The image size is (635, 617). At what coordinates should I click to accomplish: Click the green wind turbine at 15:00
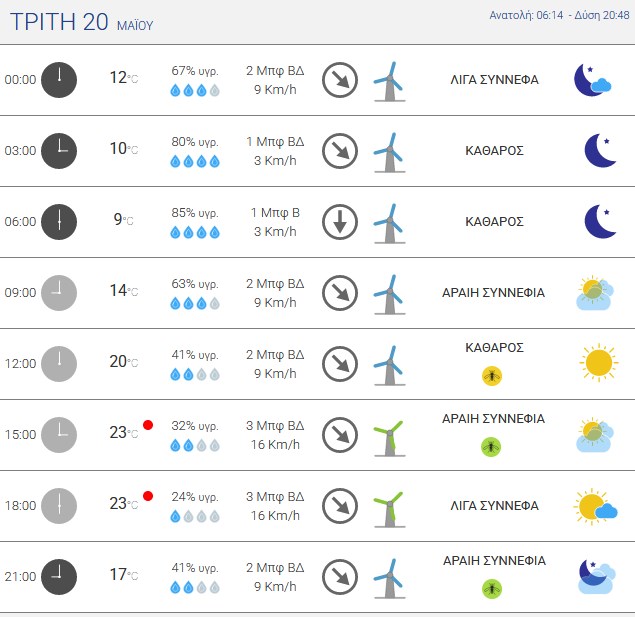point(389,438)
